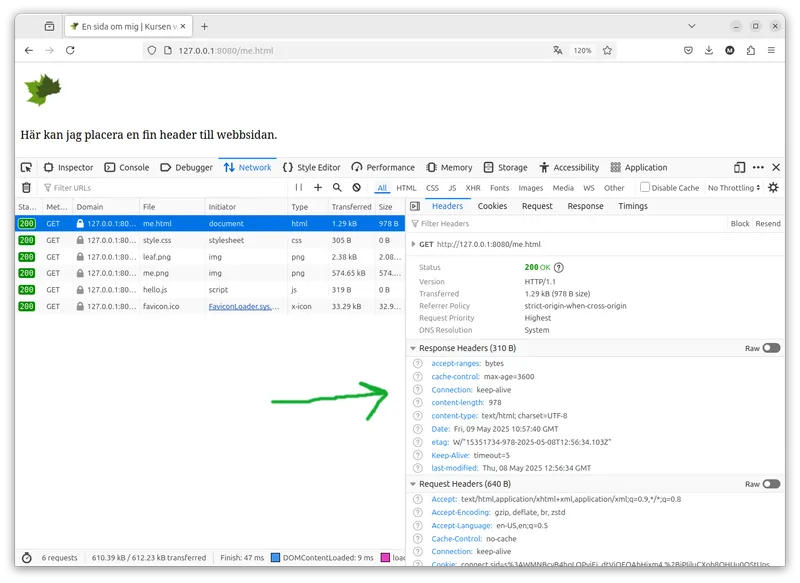Click the plus icon in network toolbar
Screen dimensions: 800x583
pyautogui.click(x=318, y=187)
